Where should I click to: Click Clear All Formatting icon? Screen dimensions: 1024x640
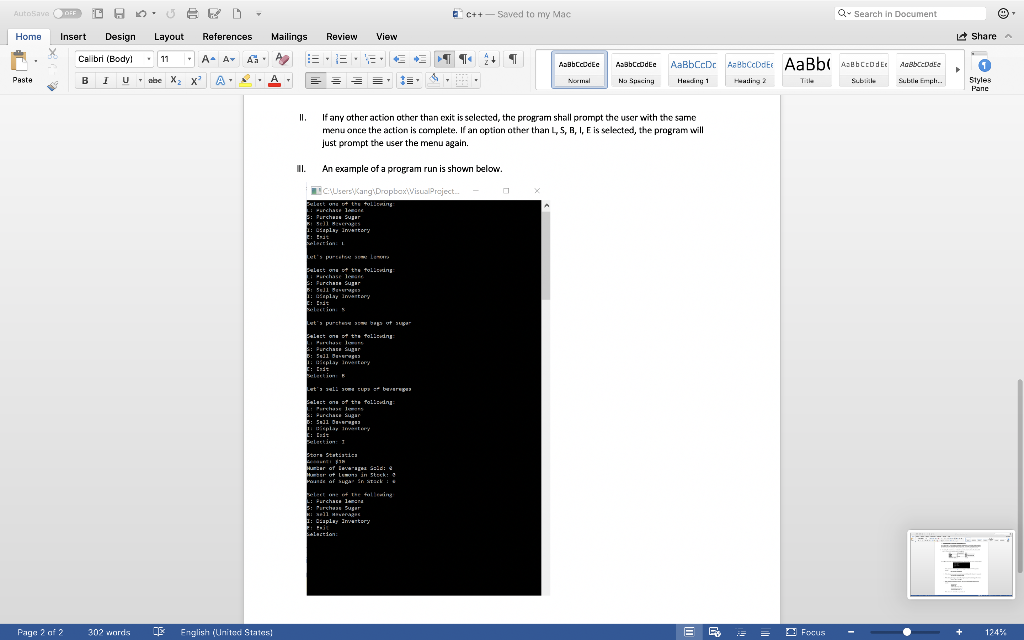tap(282, 59)
